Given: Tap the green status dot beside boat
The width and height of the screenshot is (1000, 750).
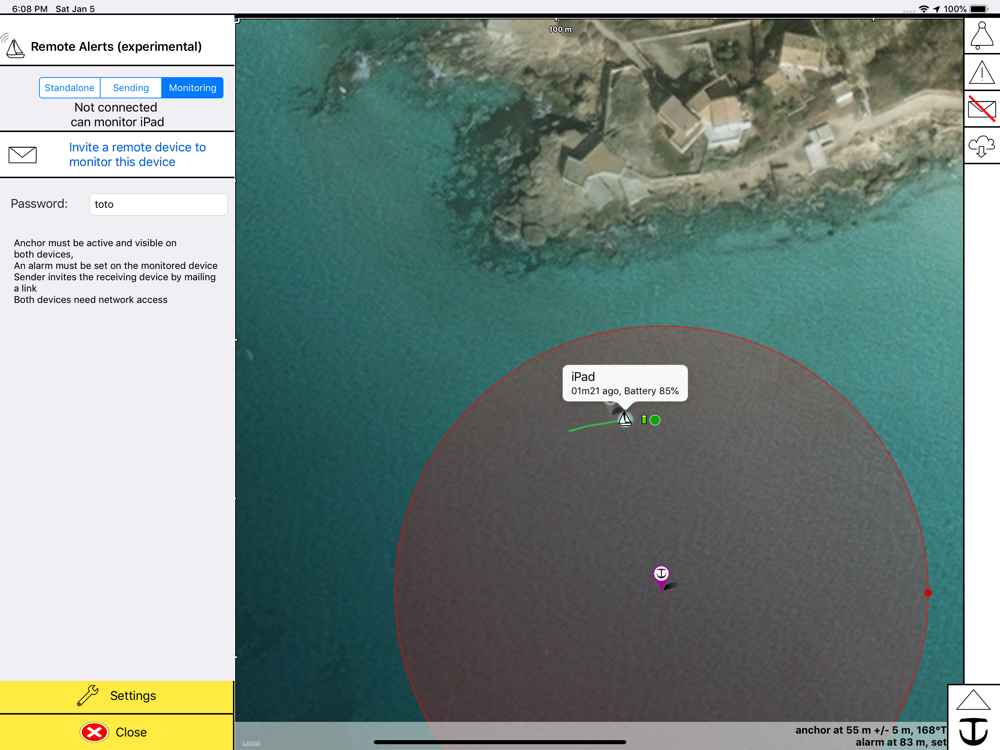Looking at the screenshot, I should click(655, 420).
